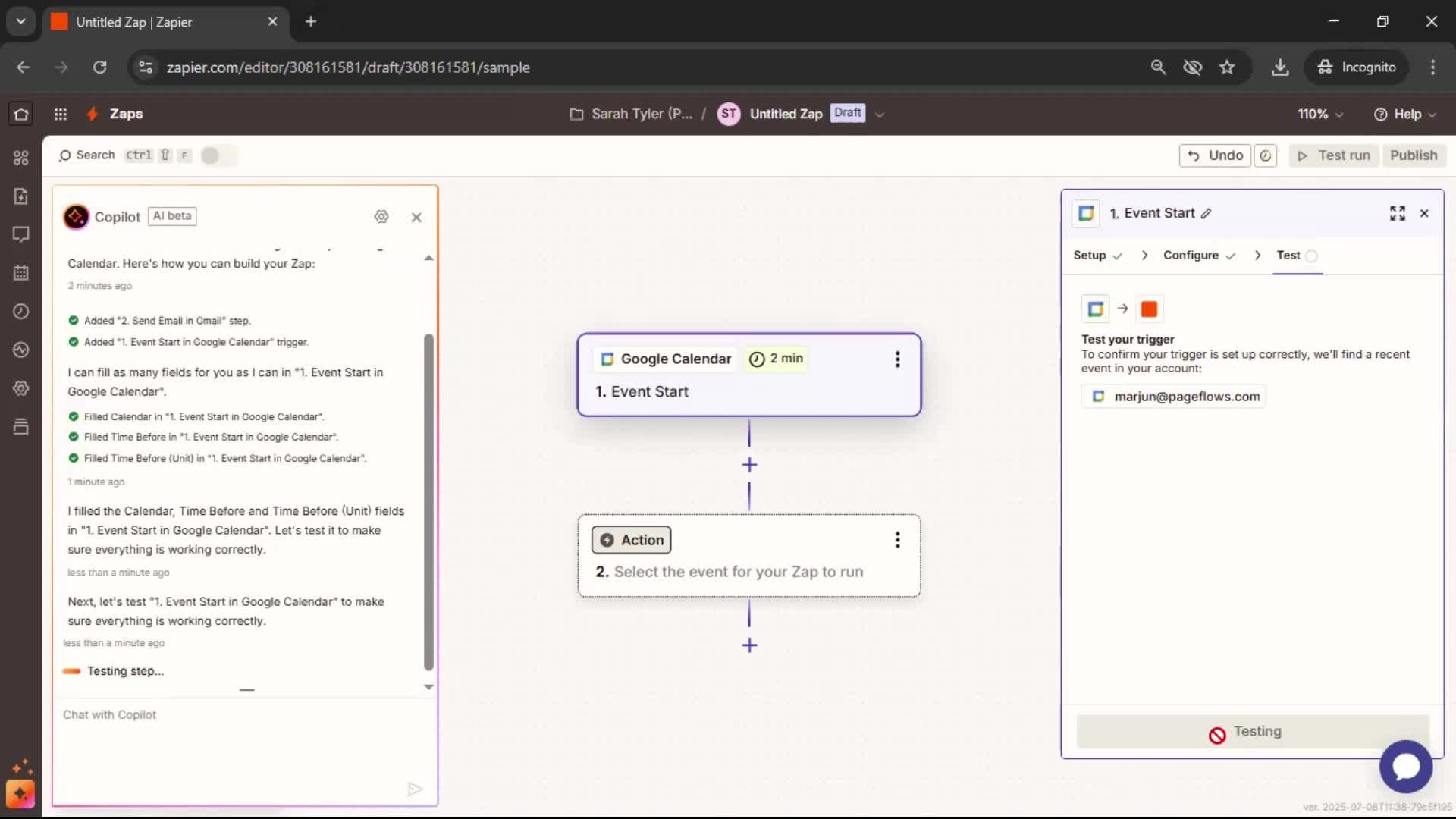This screenshot has height=819, width=1456.
Task: Bookmark this page with the star
Action: (x=1227, y=67)
